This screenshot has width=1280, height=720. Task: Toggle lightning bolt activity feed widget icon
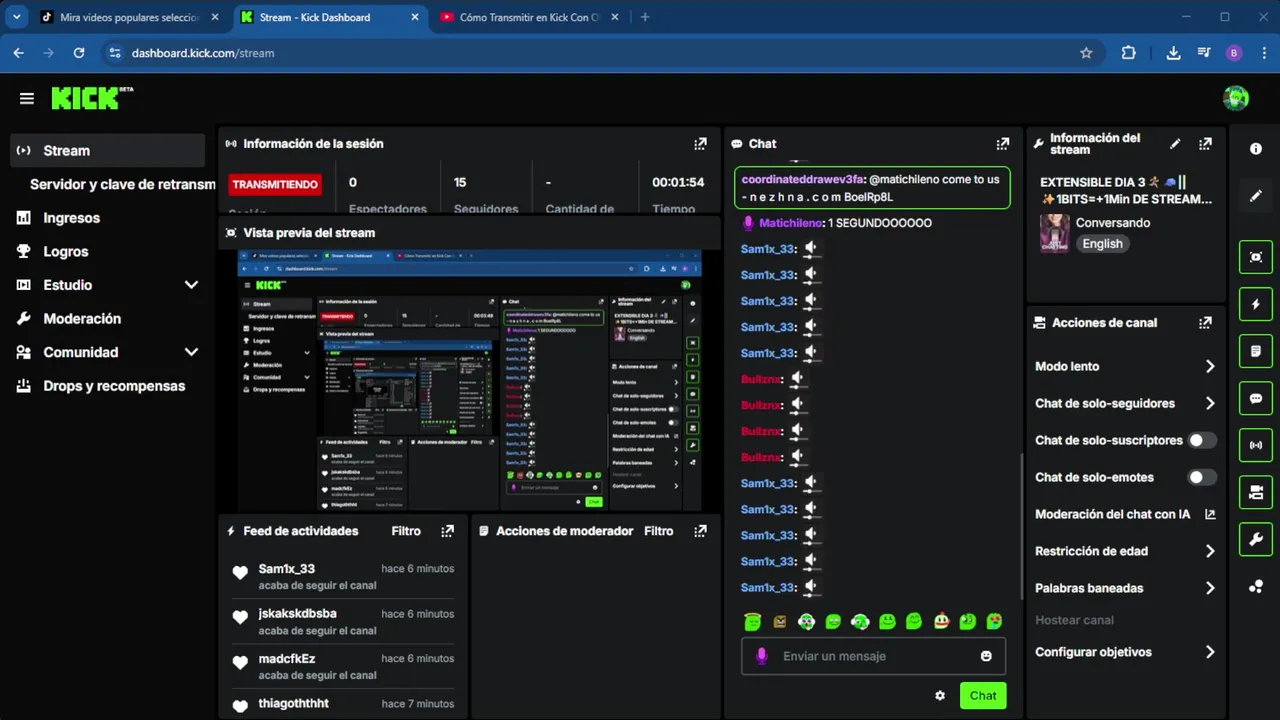pyautogui.click(x=1256, y=304)
